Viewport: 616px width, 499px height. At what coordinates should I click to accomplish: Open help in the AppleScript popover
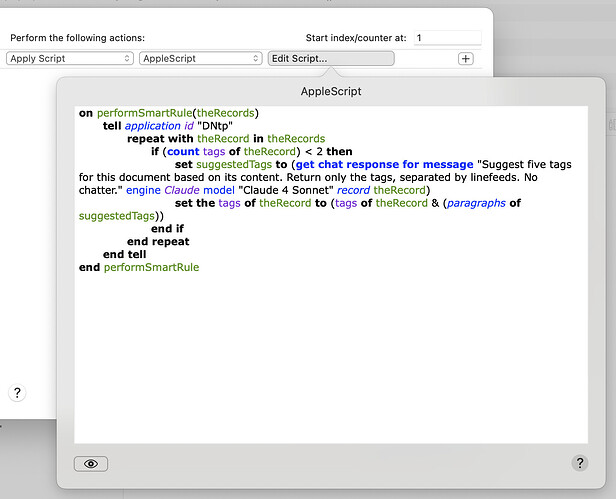tap(579, 463)
